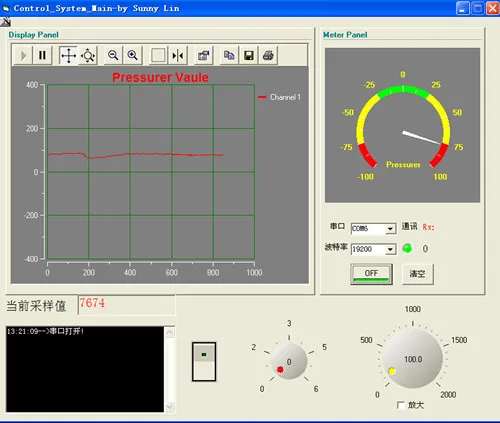
Task: Copy the plot to clipboard
Action: coord(229,55)
